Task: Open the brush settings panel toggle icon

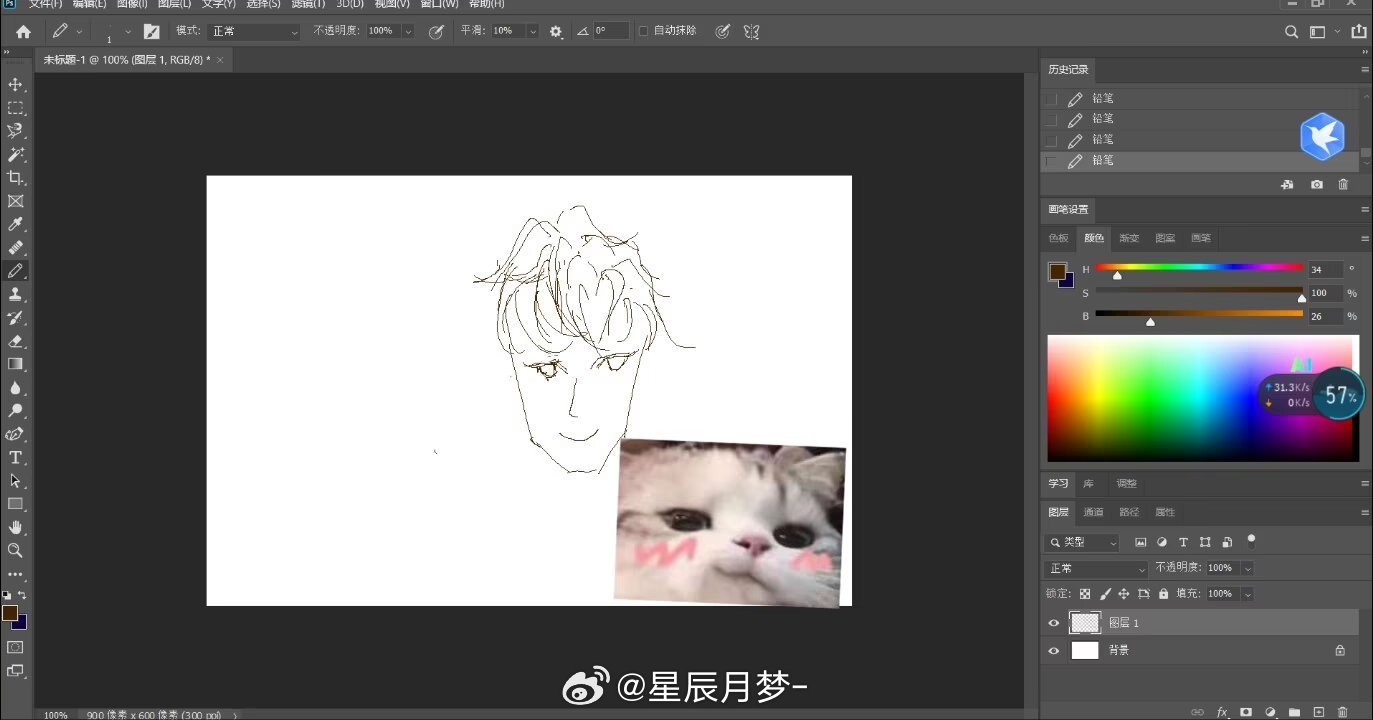Action: pos(151,32)
